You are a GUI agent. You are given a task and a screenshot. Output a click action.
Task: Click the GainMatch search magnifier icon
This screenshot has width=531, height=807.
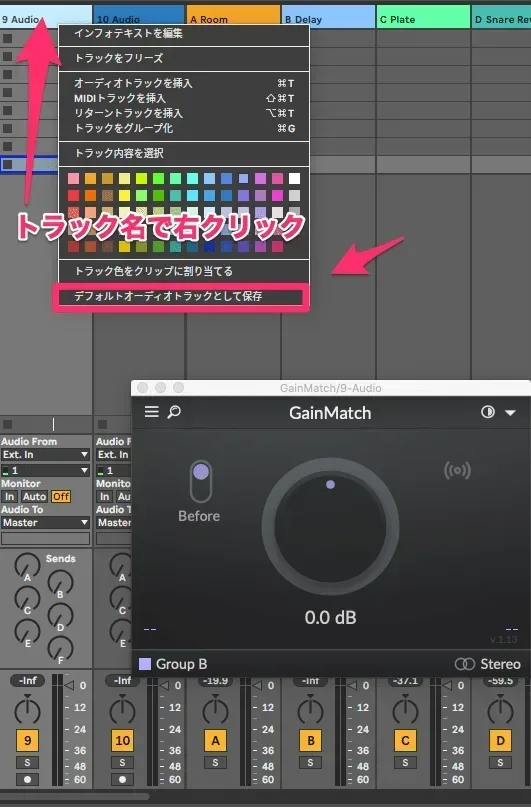point(174,412)
